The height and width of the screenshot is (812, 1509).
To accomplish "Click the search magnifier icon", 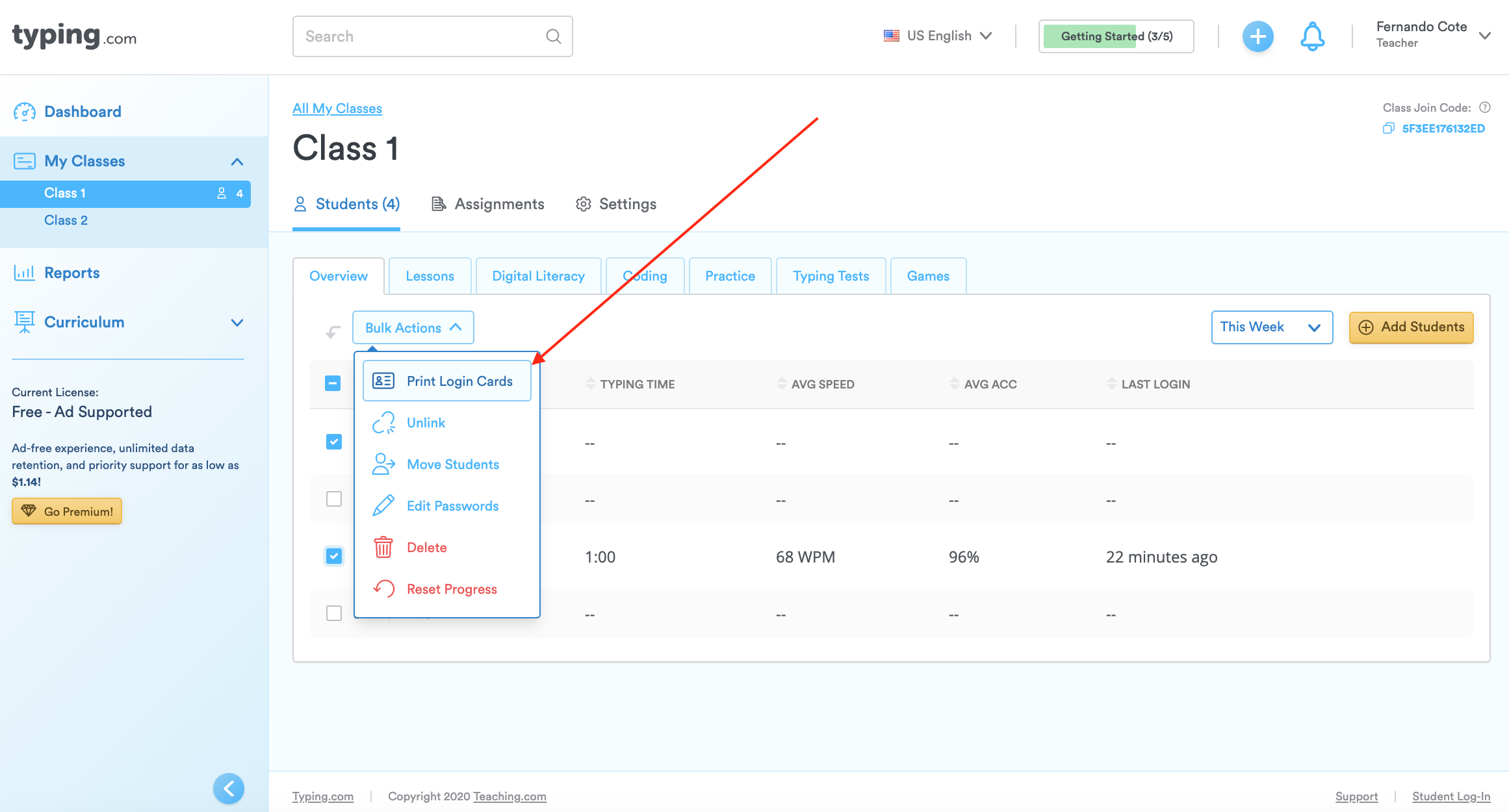I will 553,36.
